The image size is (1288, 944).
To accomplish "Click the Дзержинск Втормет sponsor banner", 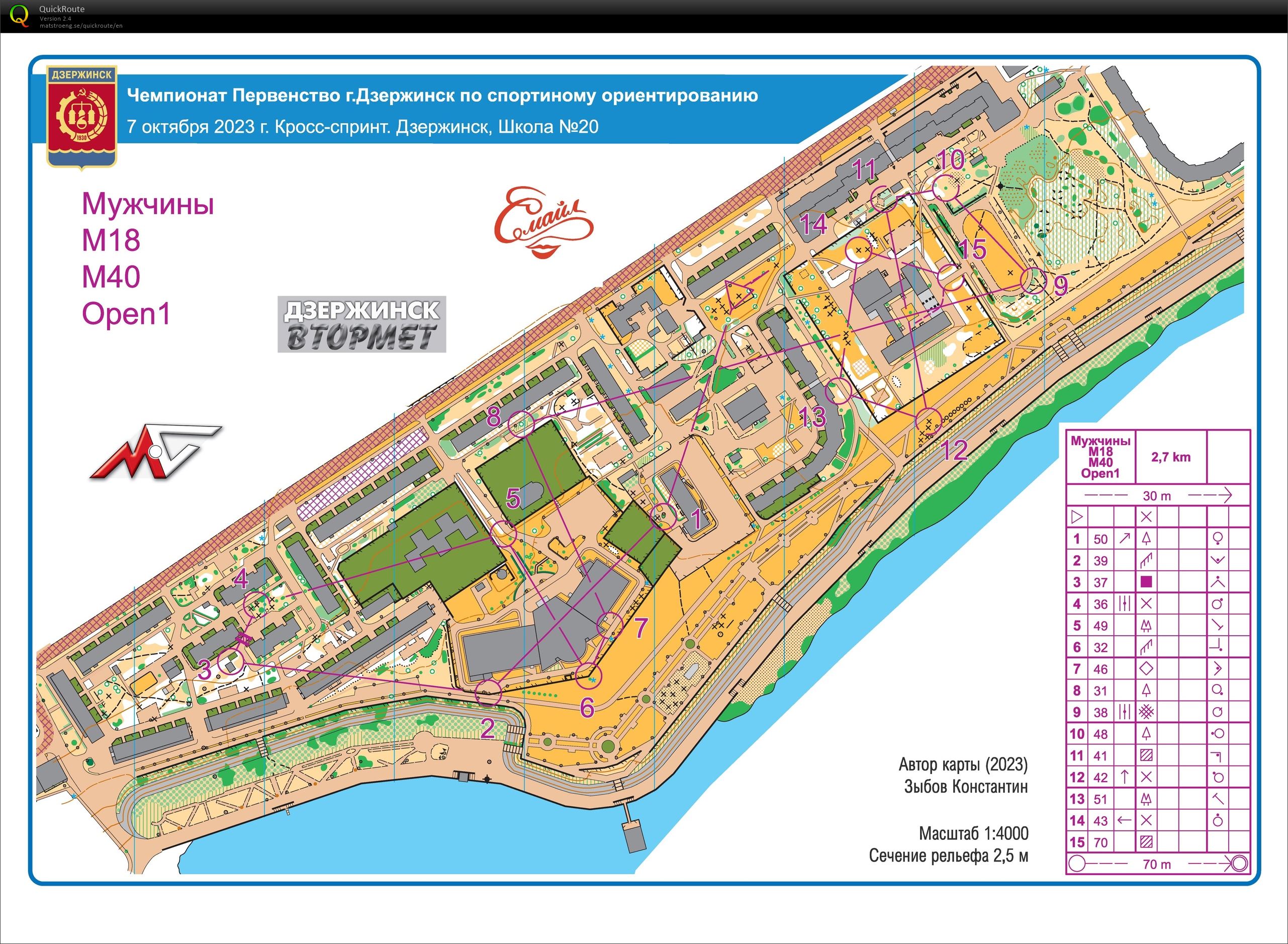I will click(361, 324).
